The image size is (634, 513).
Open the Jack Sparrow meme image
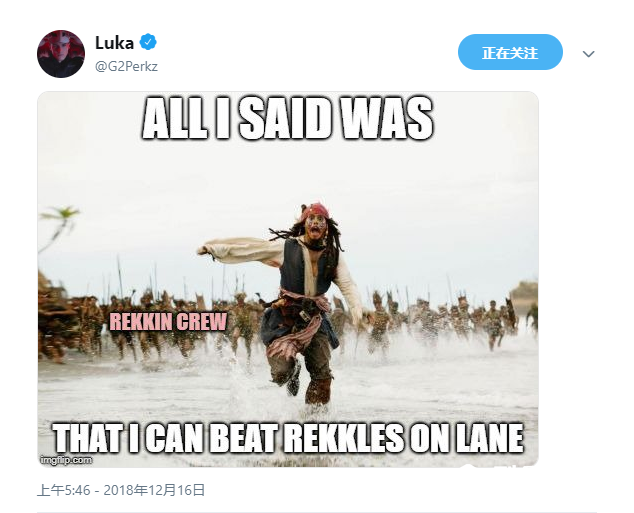coord(288,279)
